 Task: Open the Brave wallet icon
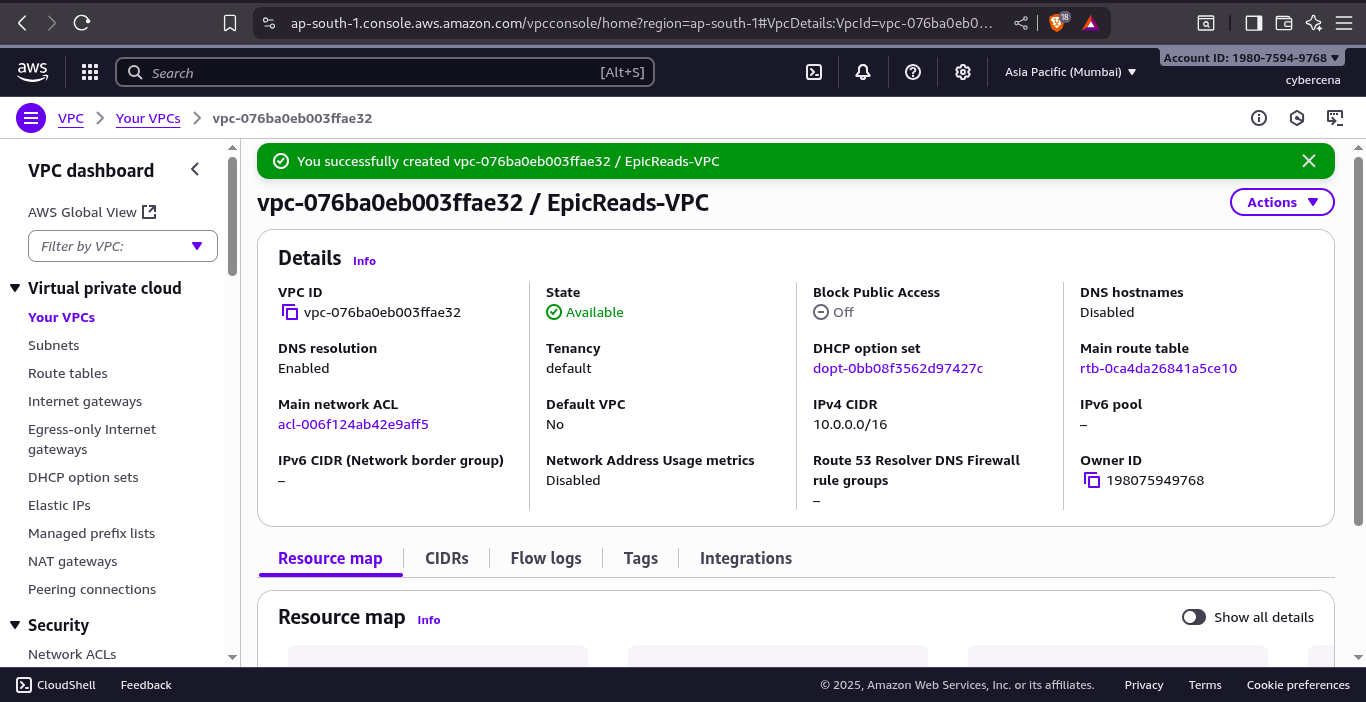click(1284, 22)
